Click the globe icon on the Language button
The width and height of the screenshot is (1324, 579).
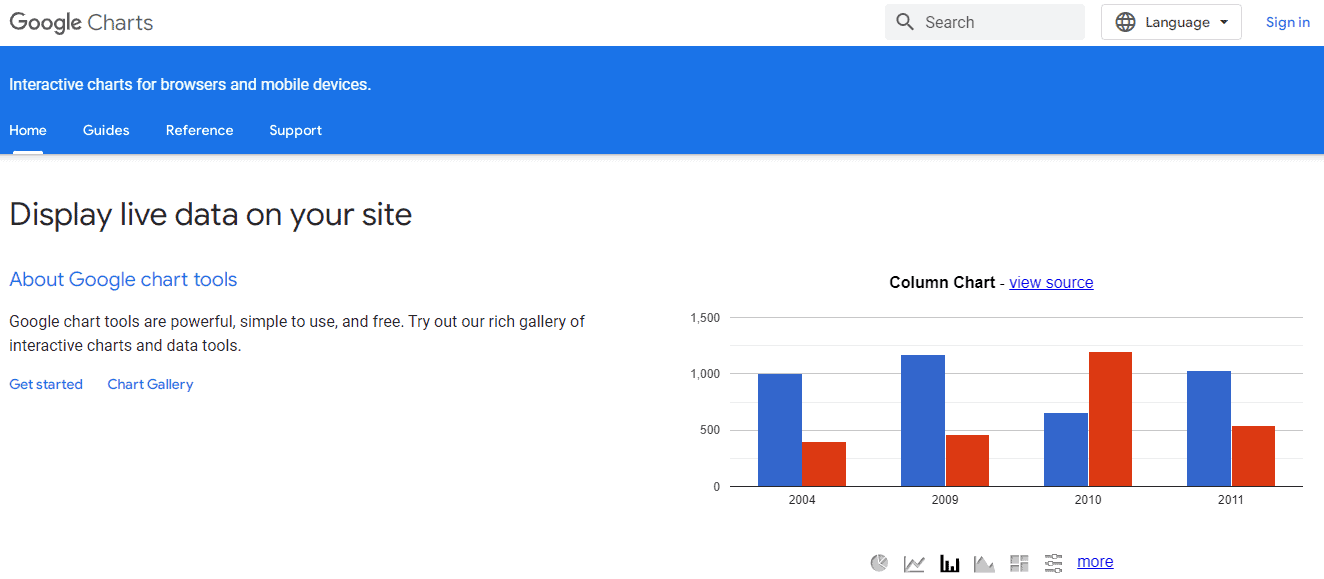1127,21
